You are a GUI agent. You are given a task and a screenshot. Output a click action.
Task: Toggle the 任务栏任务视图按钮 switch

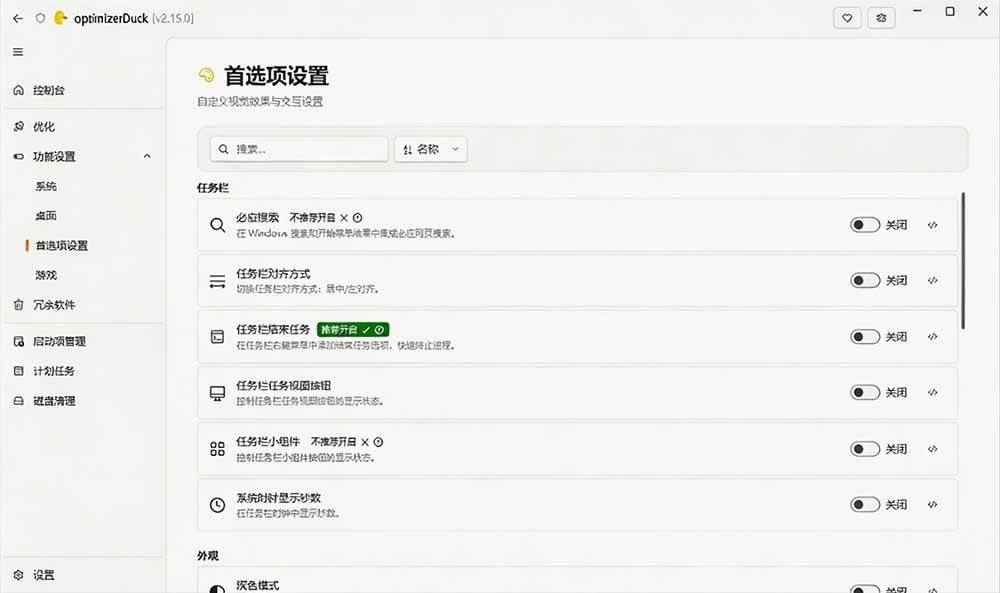click(x=865, y=392)
